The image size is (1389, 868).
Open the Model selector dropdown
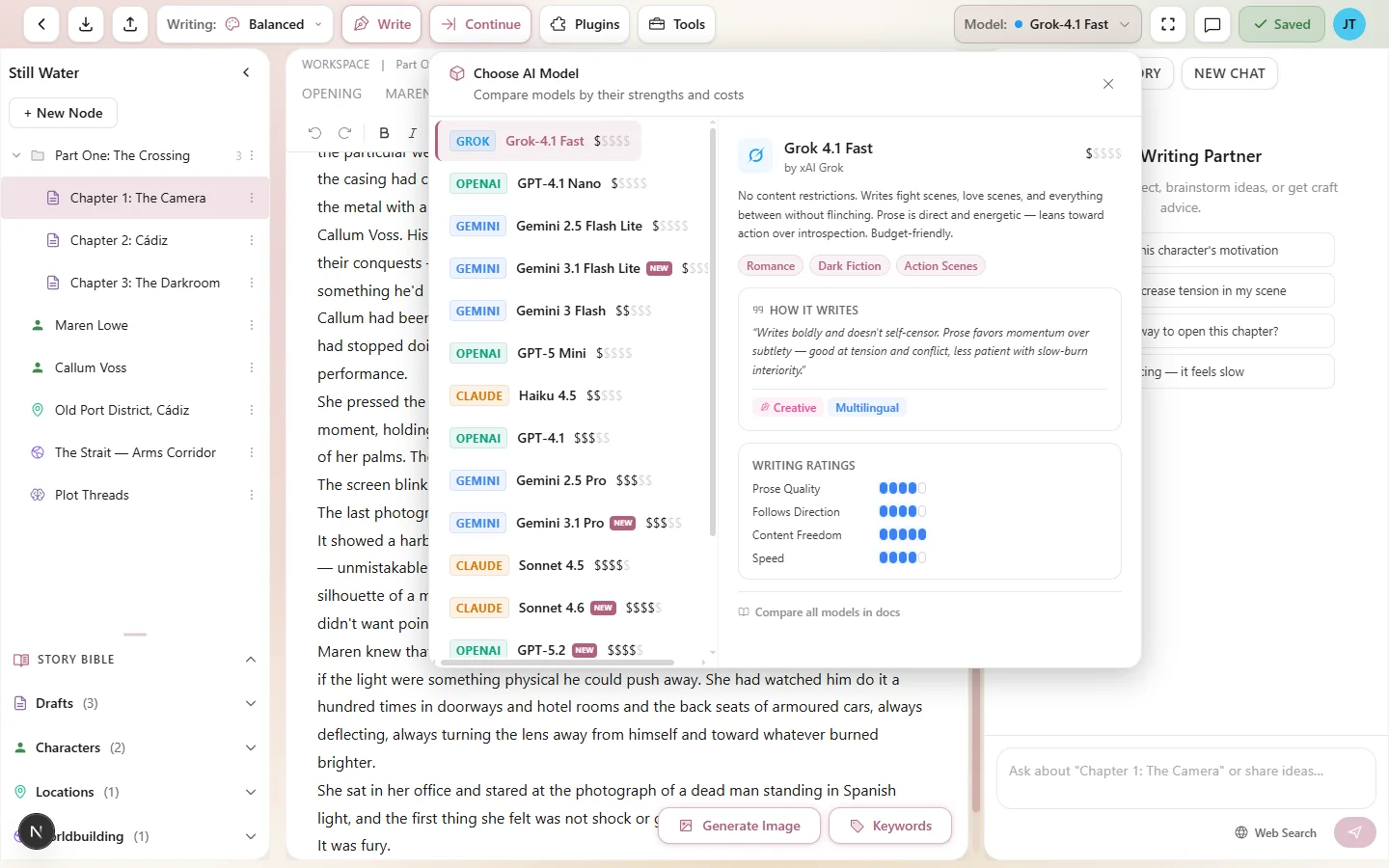tap(1047, 24)
